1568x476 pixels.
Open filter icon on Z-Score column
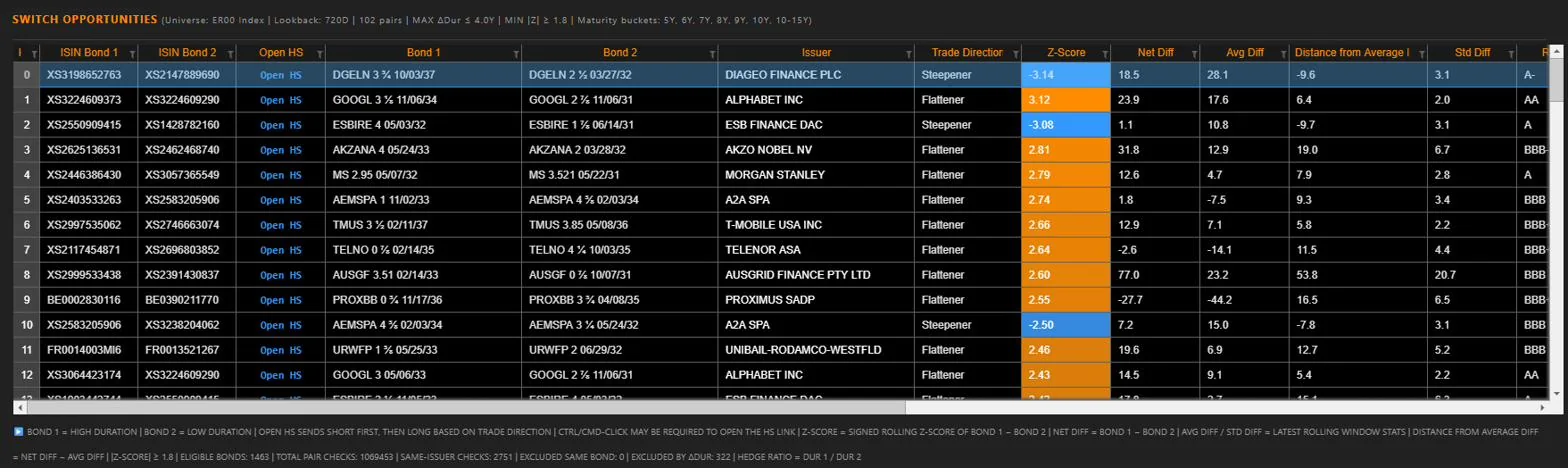click(1104, 53)
